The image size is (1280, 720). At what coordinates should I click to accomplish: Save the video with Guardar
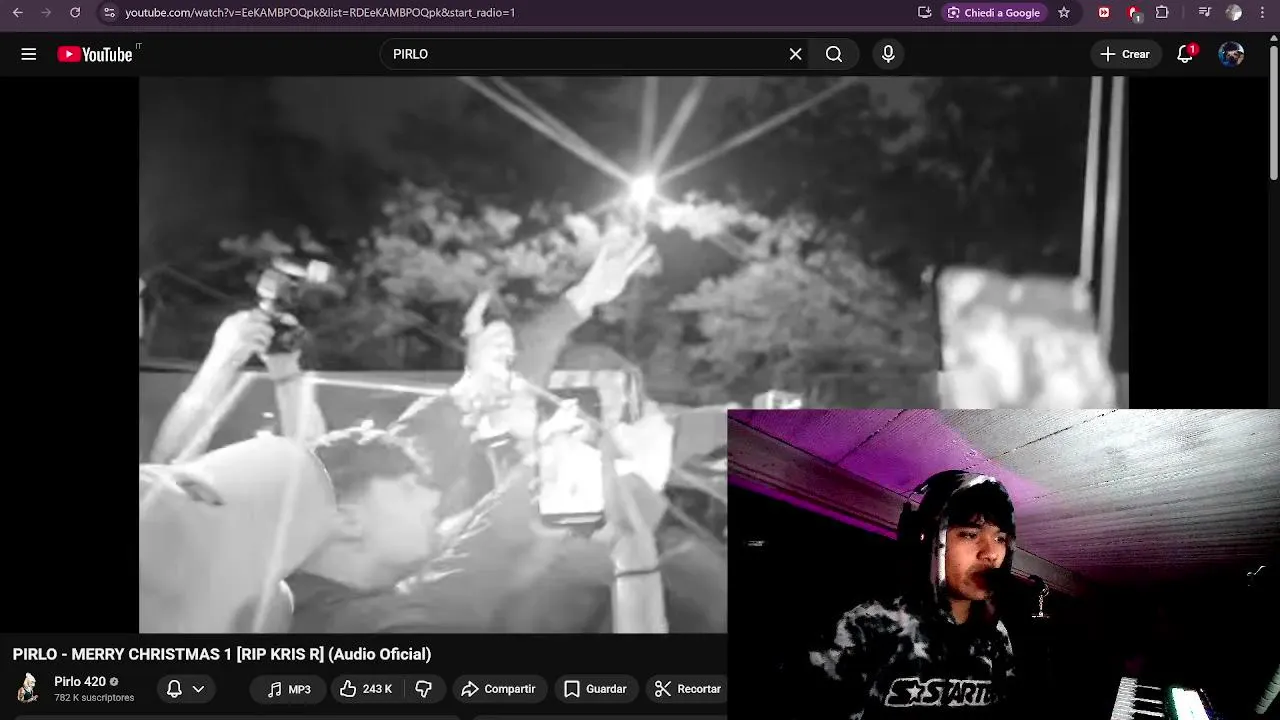click(595, 689)
